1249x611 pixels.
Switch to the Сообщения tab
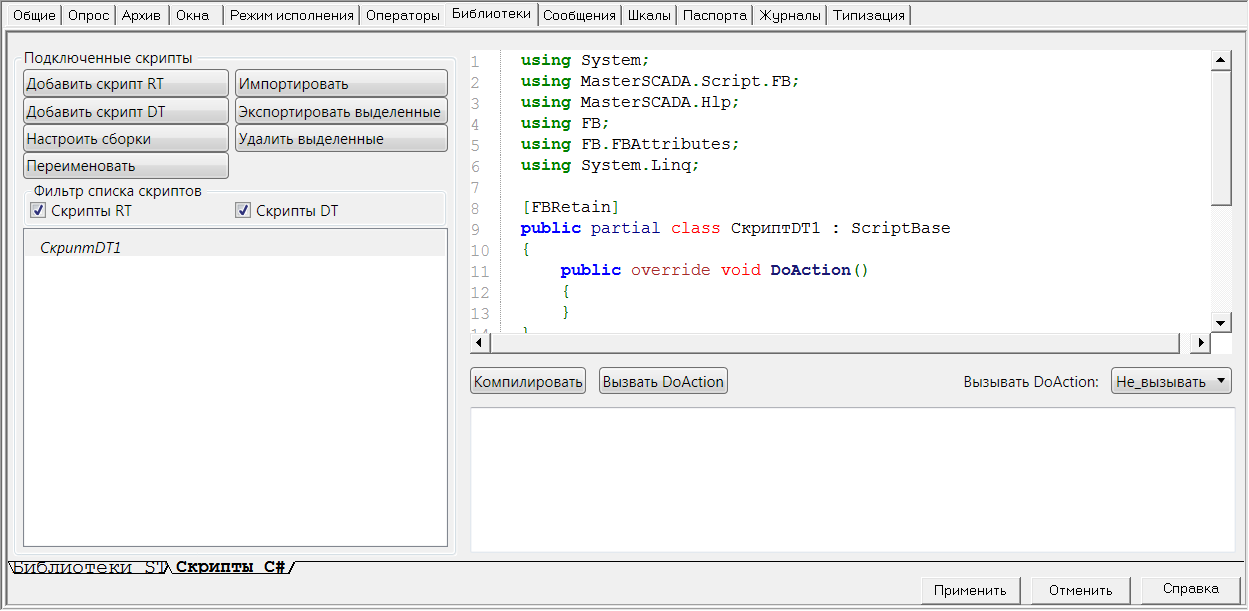click(x=580, y=15)
